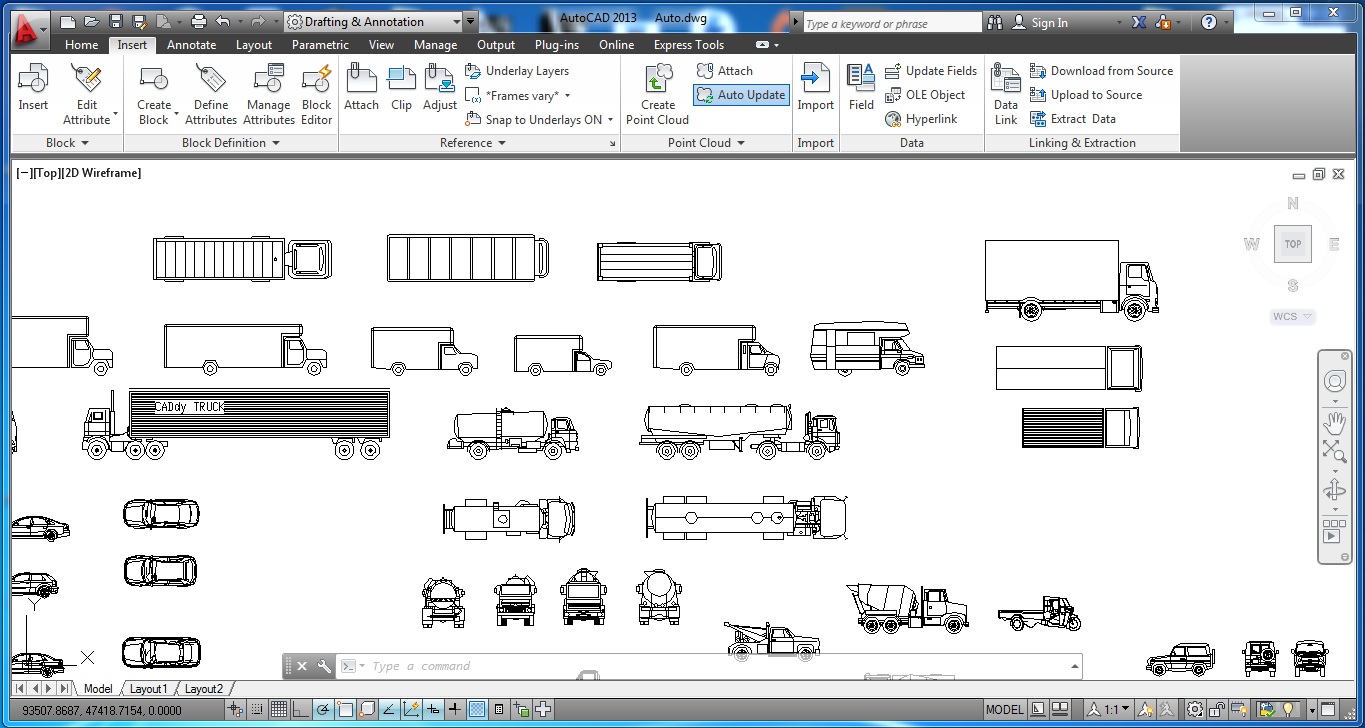The height and width of the screenshot is (728, 1365).
Task: Click Extract Data
Action: tap(1073, 119)
